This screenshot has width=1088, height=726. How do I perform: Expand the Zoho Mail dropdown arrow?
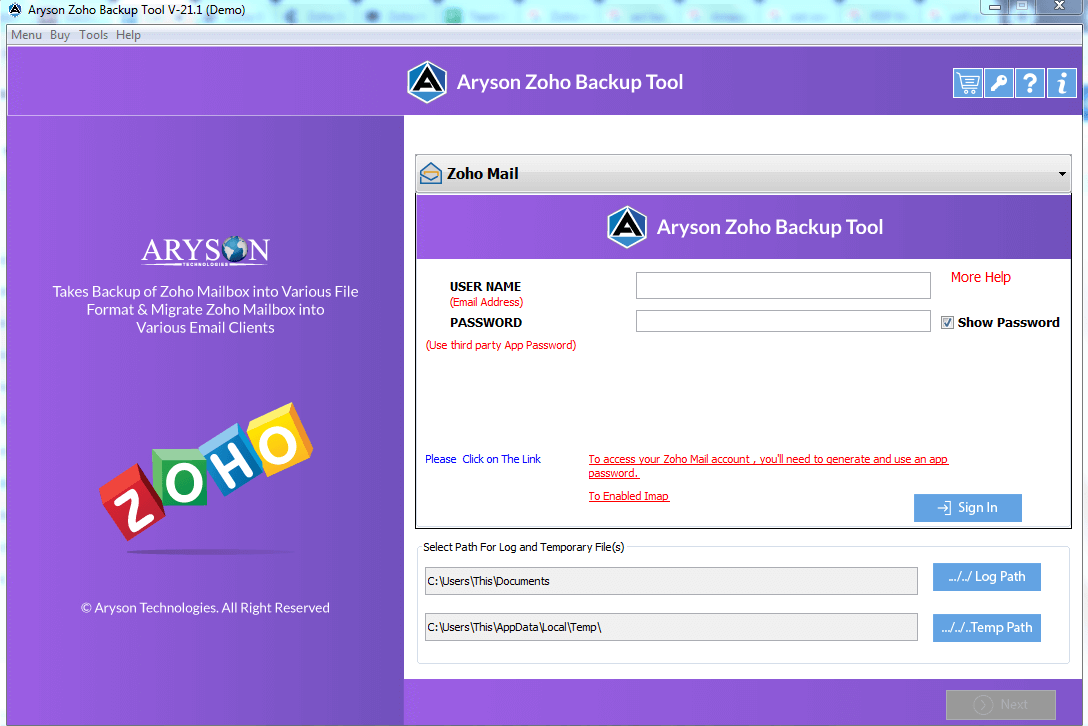[x=1062, y=174]
